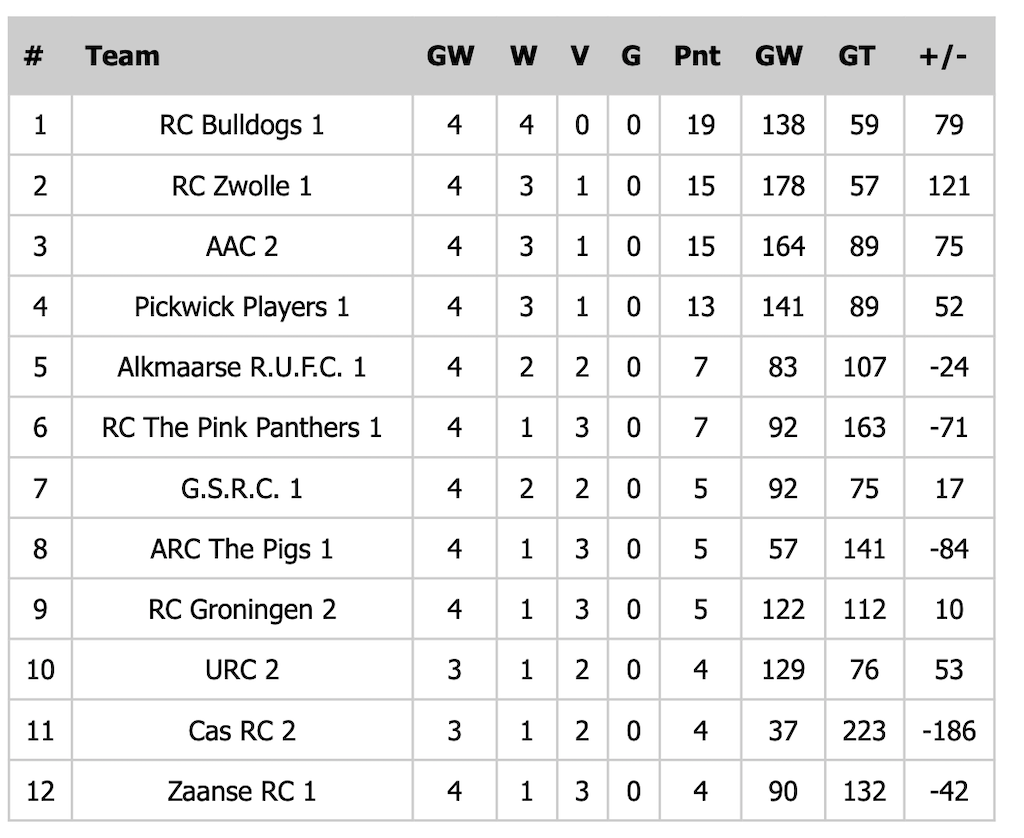This screenshot has height=838, width=1024.
Task: Sort by the Team column header
Action: [x=122, y=56]
